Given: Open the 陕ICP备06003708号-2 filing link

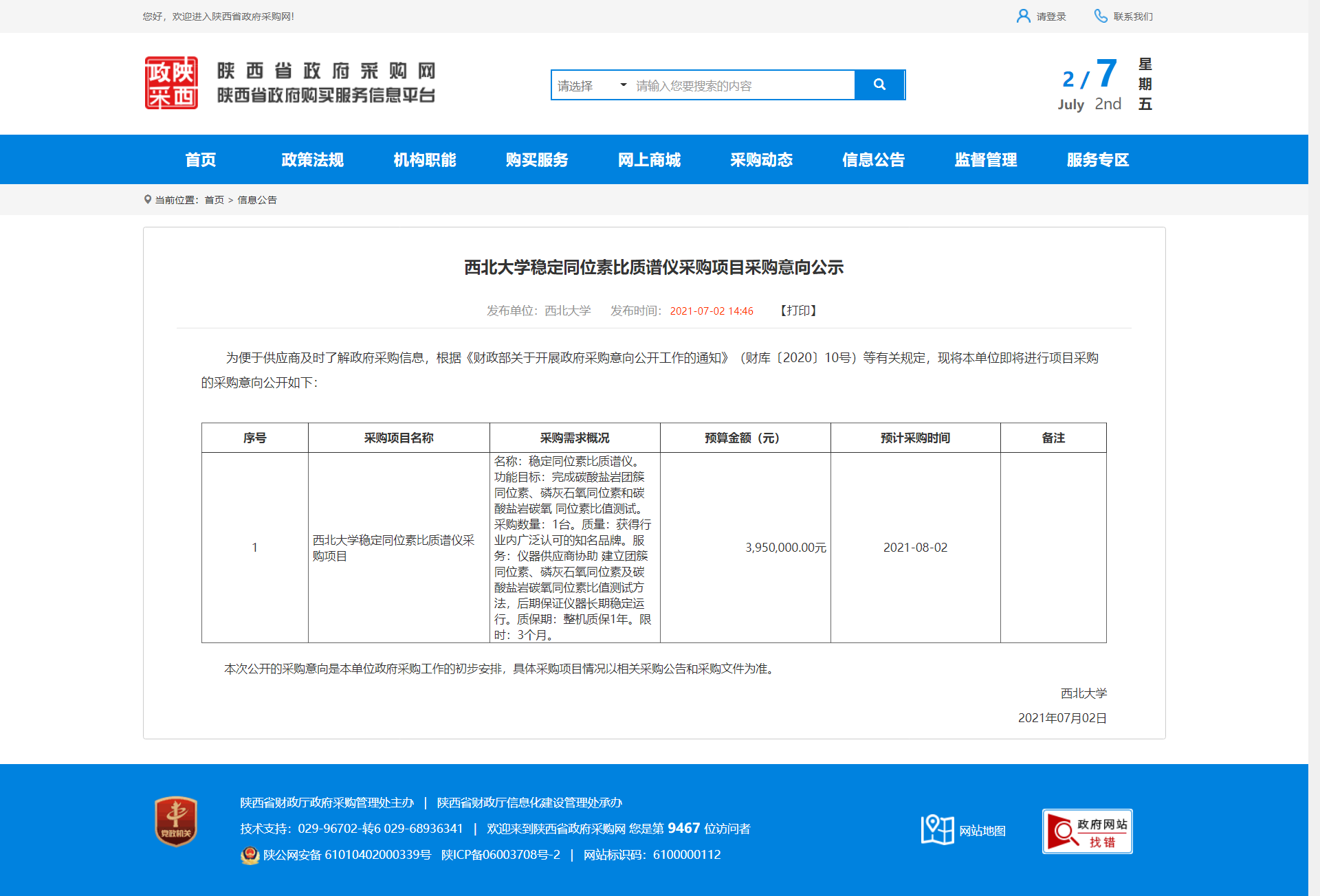Looking at the screenshot, I should 500,855.
